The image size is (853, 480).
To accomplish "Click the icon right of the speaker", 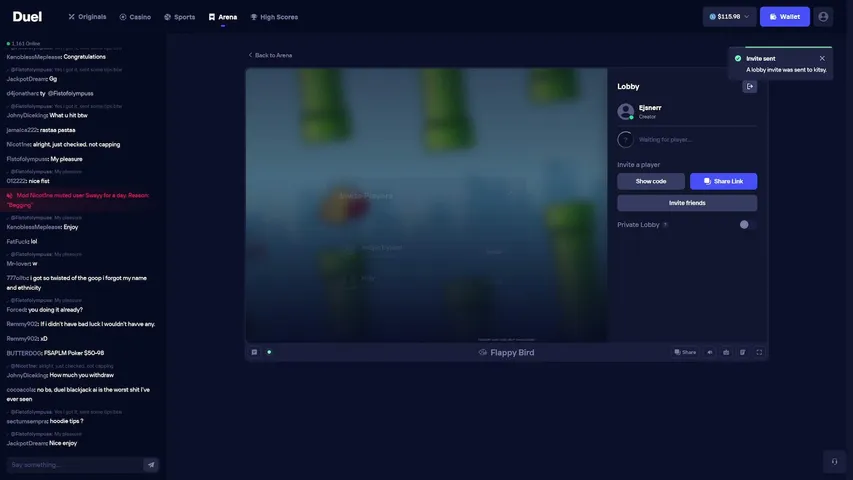I will click(726, 352).
